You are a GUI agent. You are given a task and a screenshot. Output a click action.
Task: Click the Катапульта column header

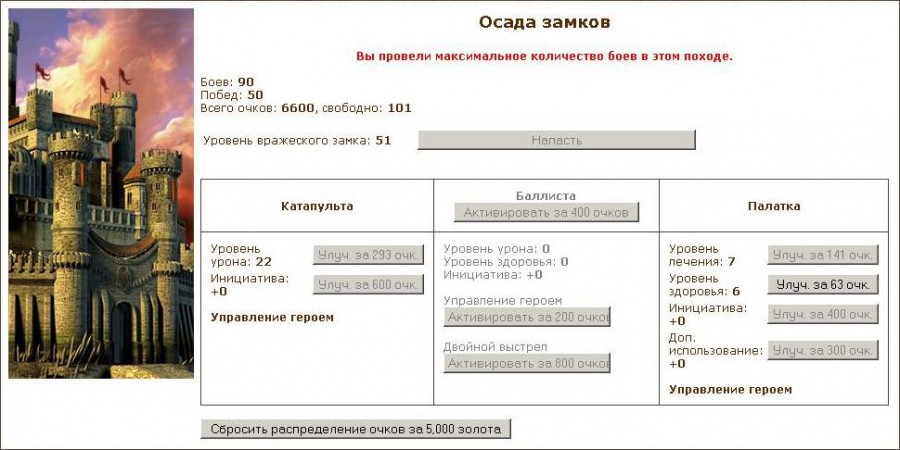[317, 206]
